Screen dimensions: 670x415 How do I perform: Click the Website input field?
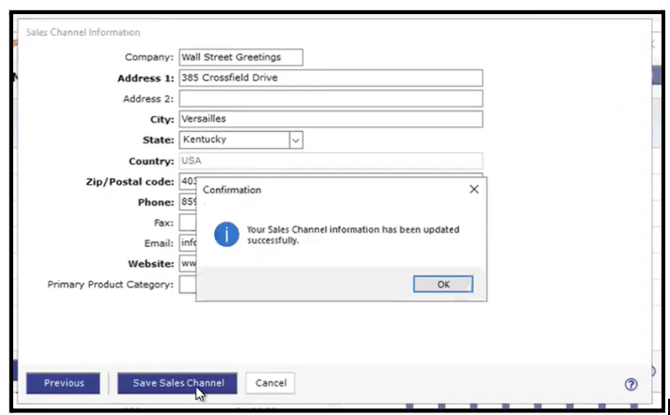(187, 264)
